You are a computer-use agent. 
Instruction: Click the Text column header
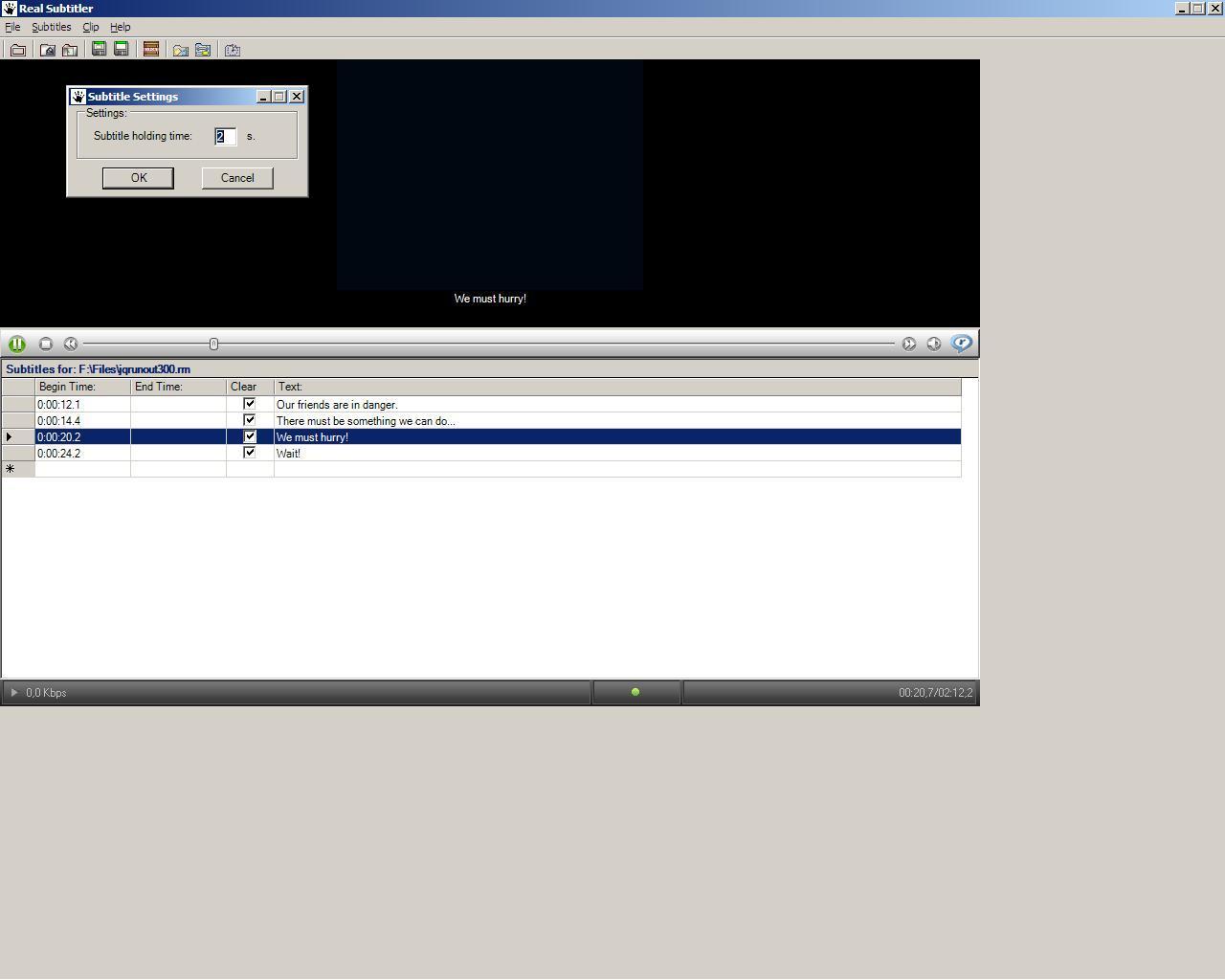[x=617, y=387]
